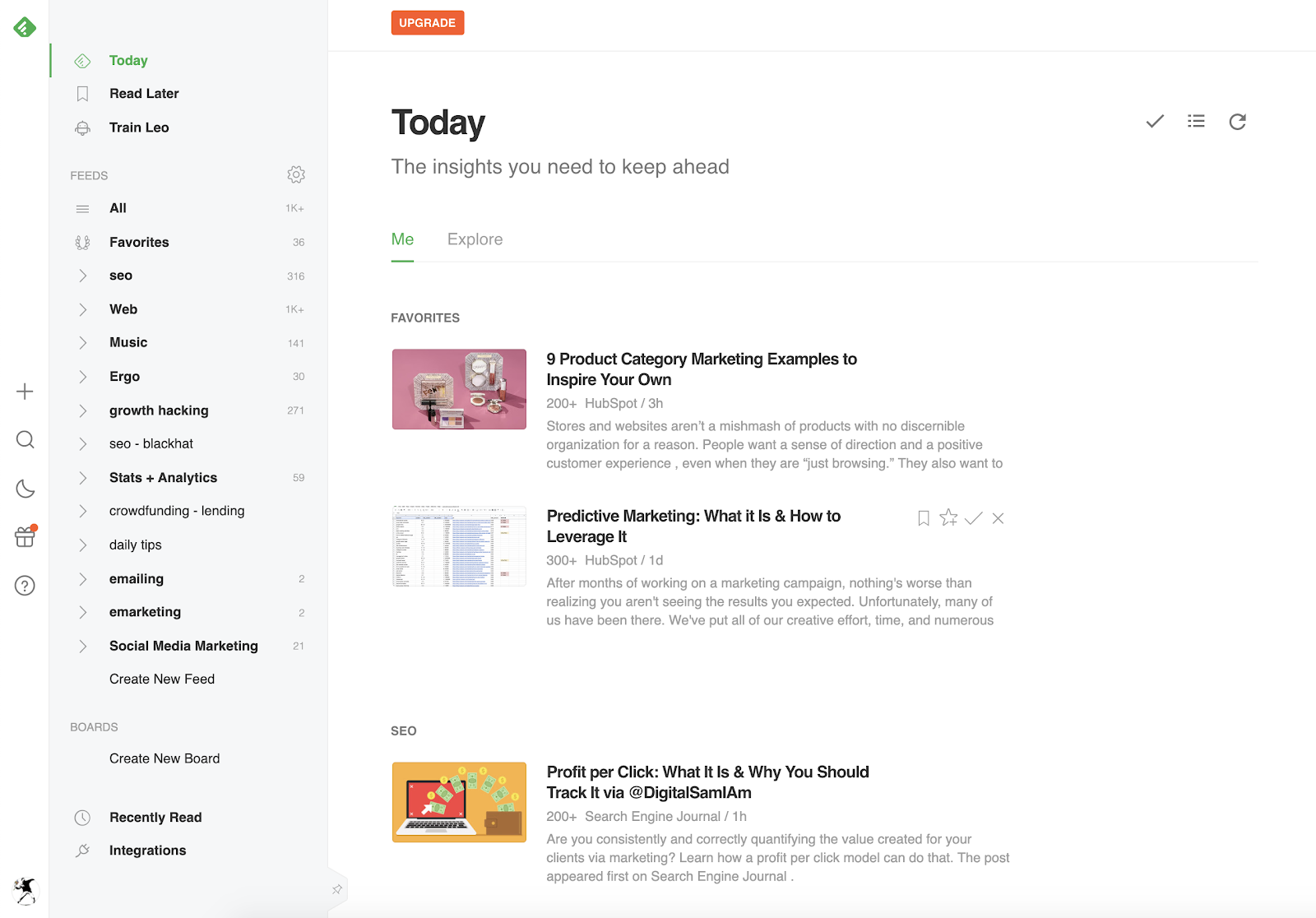1316x918 pixels.
Task: Expand the emarketing folder
Action: [x=82, y=612]
